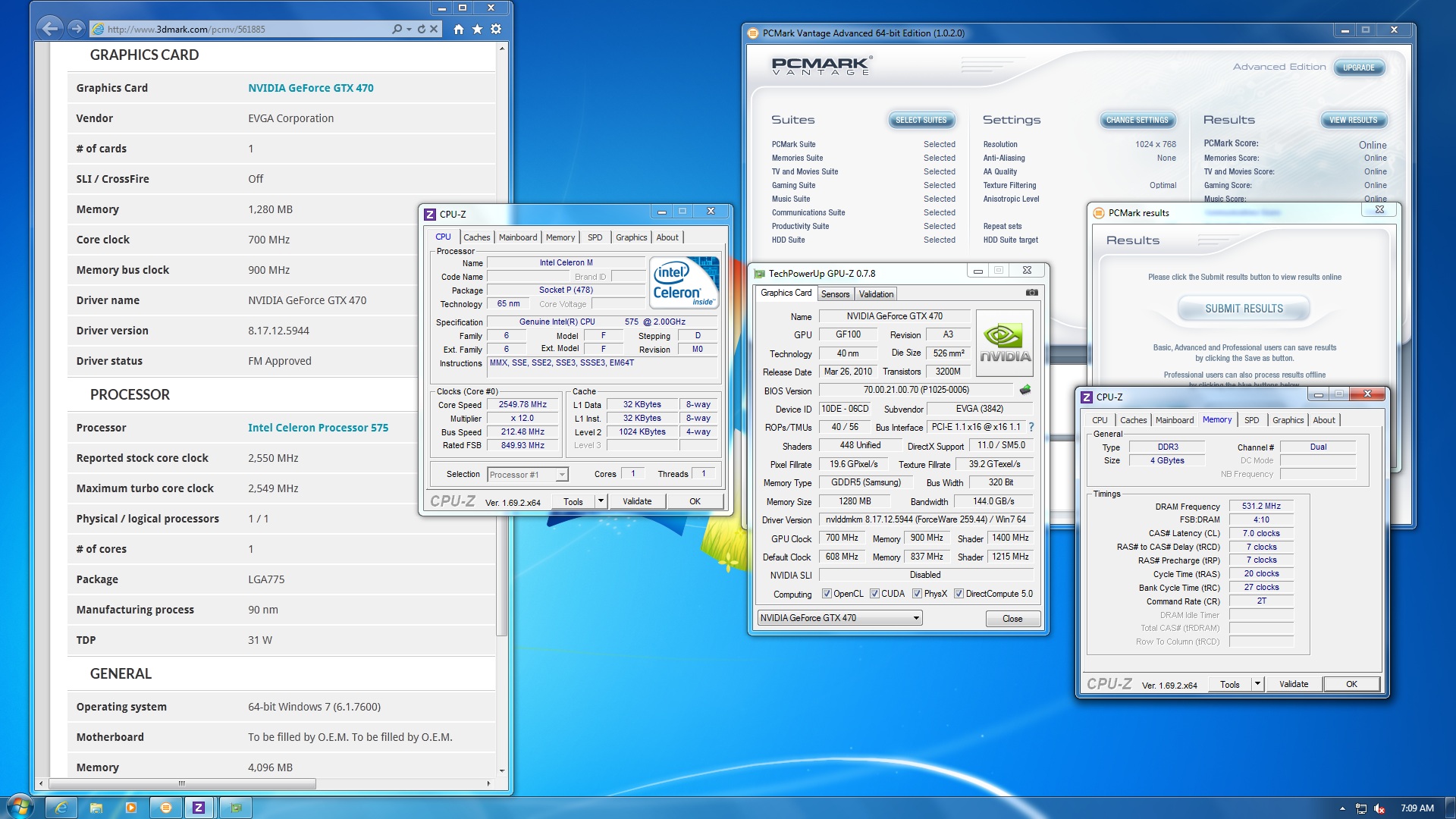Open Intel Celeron Processor 575 link
The image size is (1456, 819).
(x=318, y=428)
